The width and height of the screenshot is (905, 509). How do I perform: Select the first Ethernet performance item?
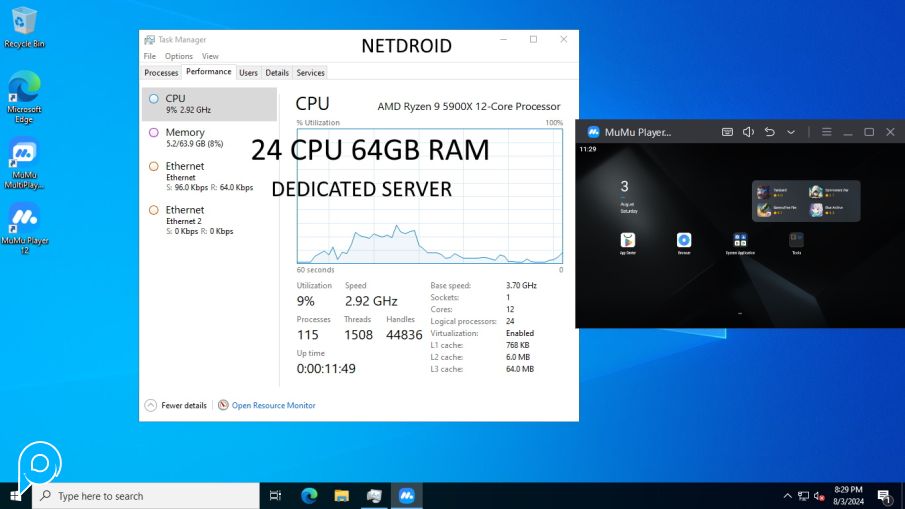coord(209,176)
